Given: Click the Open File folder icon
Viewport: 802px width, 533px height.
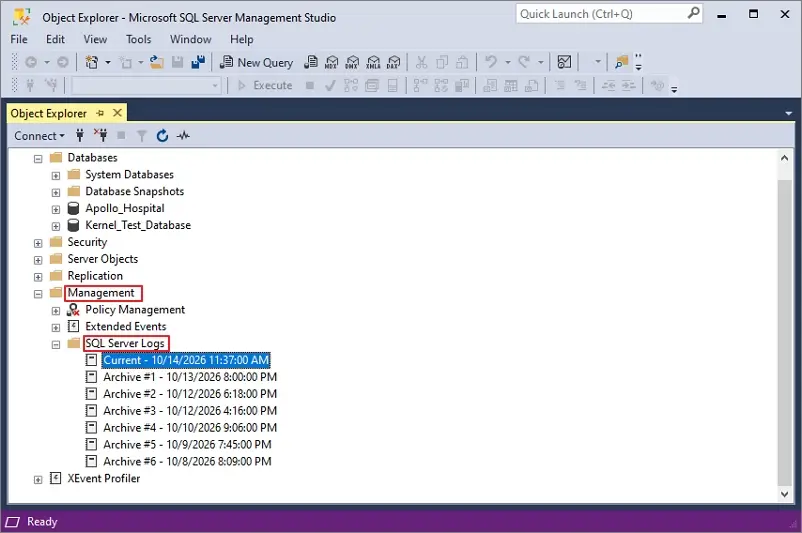Looking at the screenshot, I should pos(157,62).
